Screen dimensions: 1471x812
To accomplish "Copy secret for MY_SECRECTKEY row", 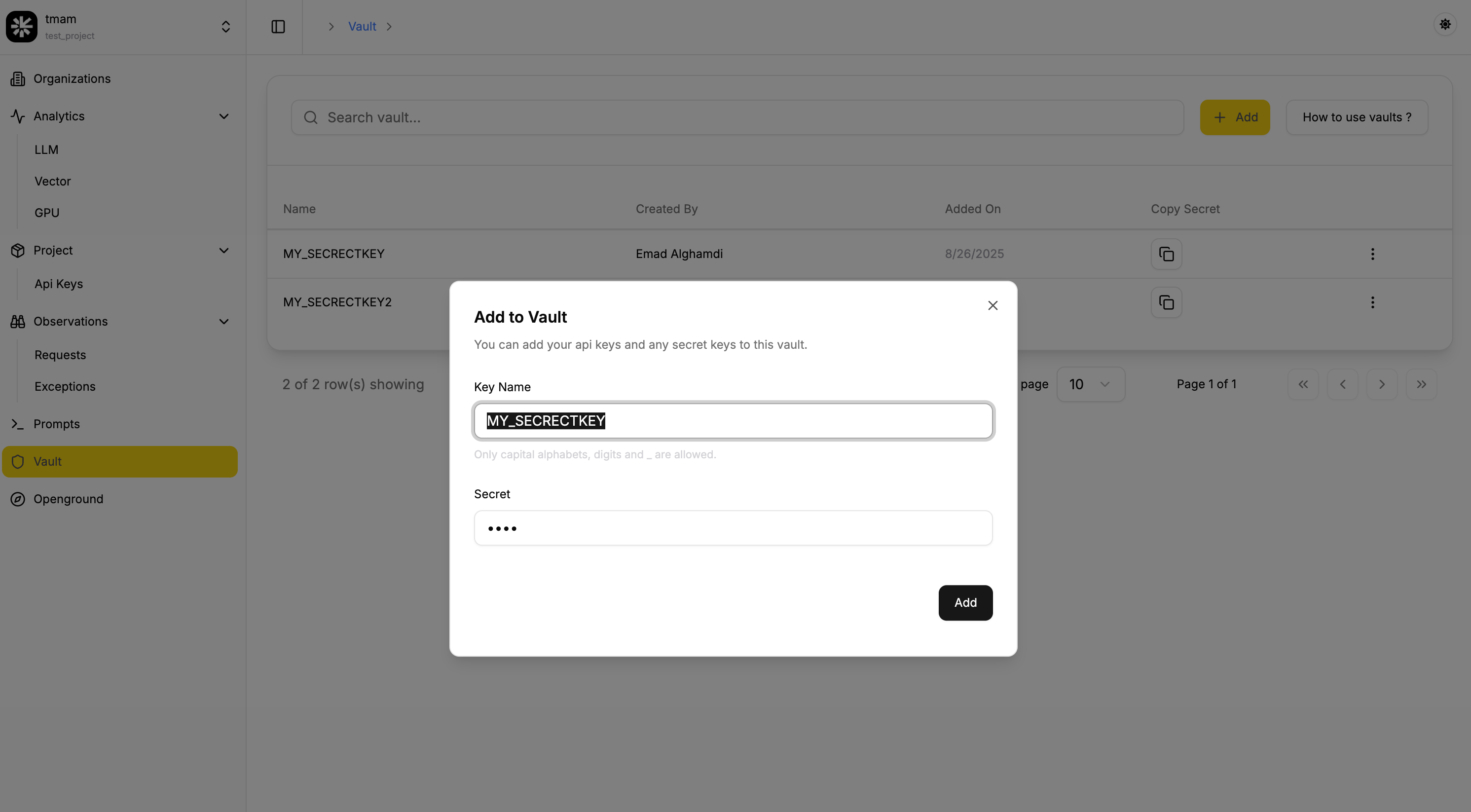I will tap(1166, 254).
